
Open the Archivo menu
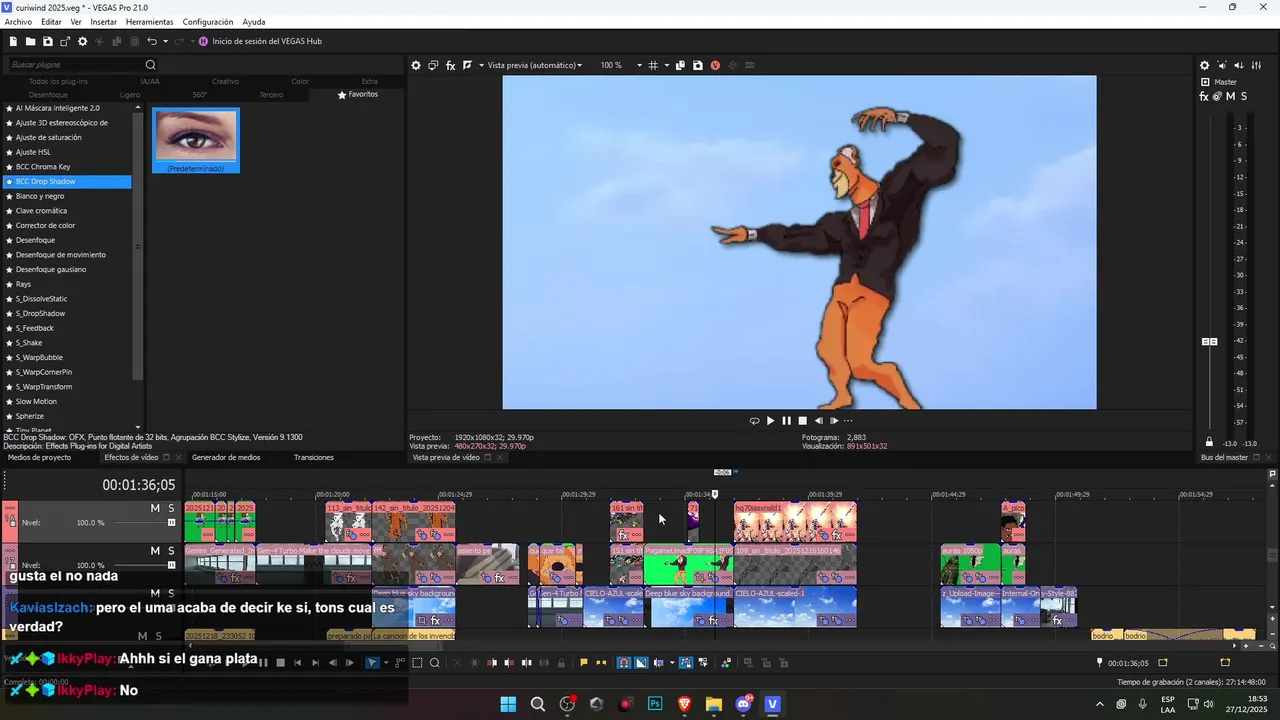[x=18, y=22]
